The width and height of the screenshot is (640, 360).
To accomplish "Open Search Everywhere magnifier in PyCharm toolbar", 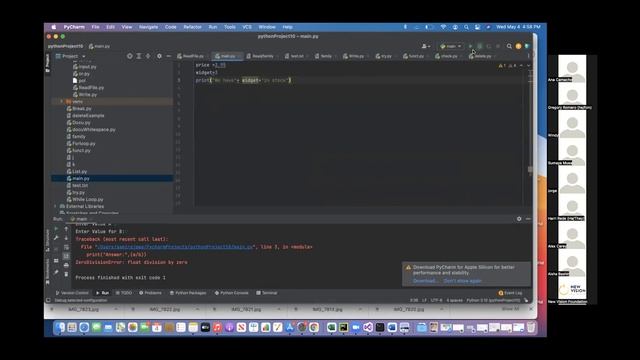I will 509,46.
